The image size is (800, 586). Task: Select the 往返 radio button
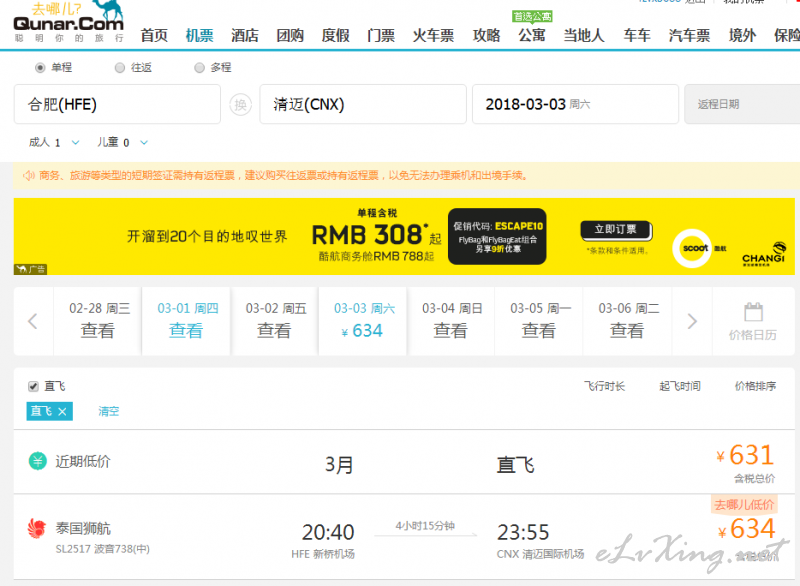pos(120,68)
